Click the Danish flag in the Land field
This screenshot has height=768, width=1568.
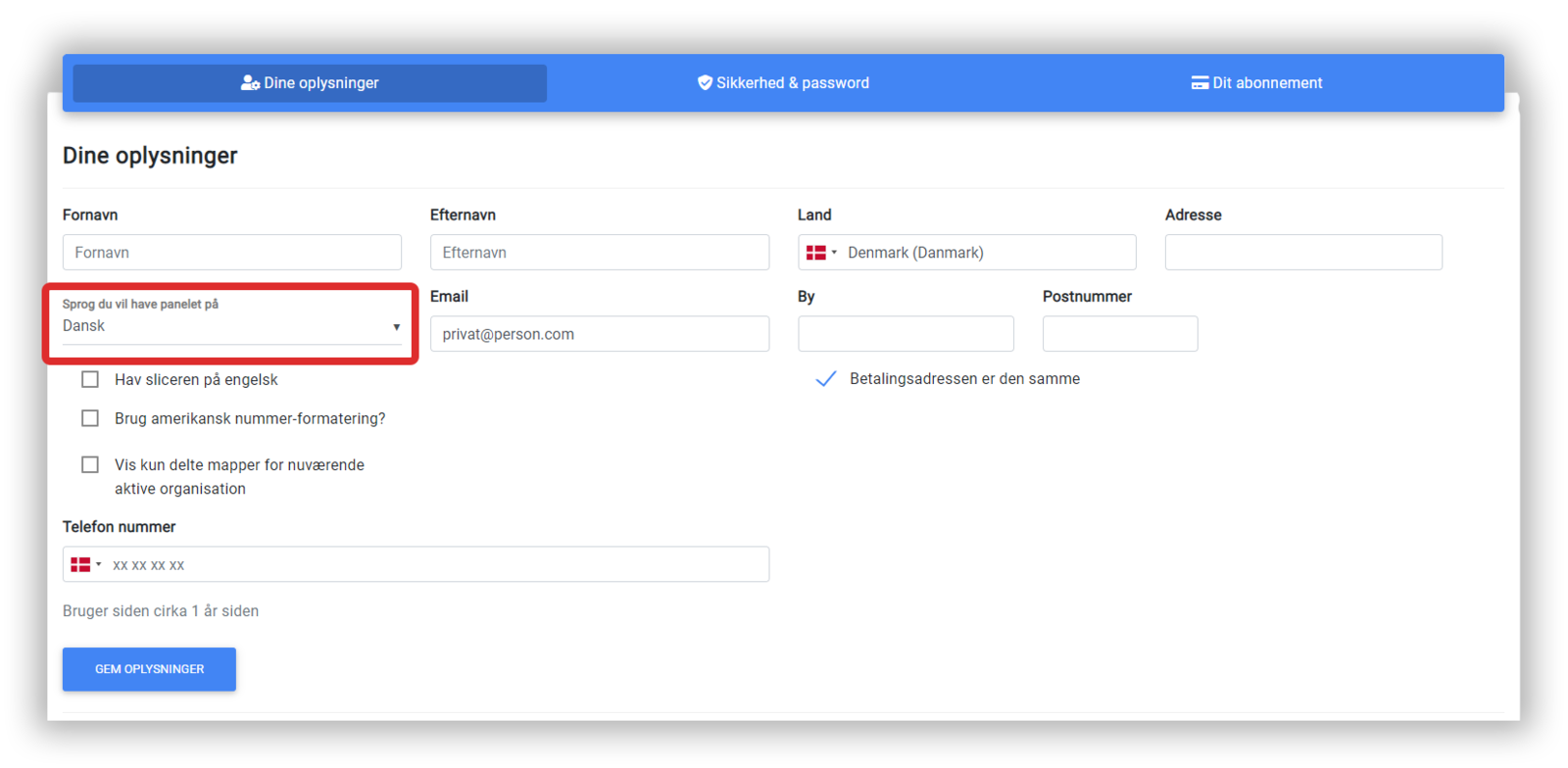[815, 253]
